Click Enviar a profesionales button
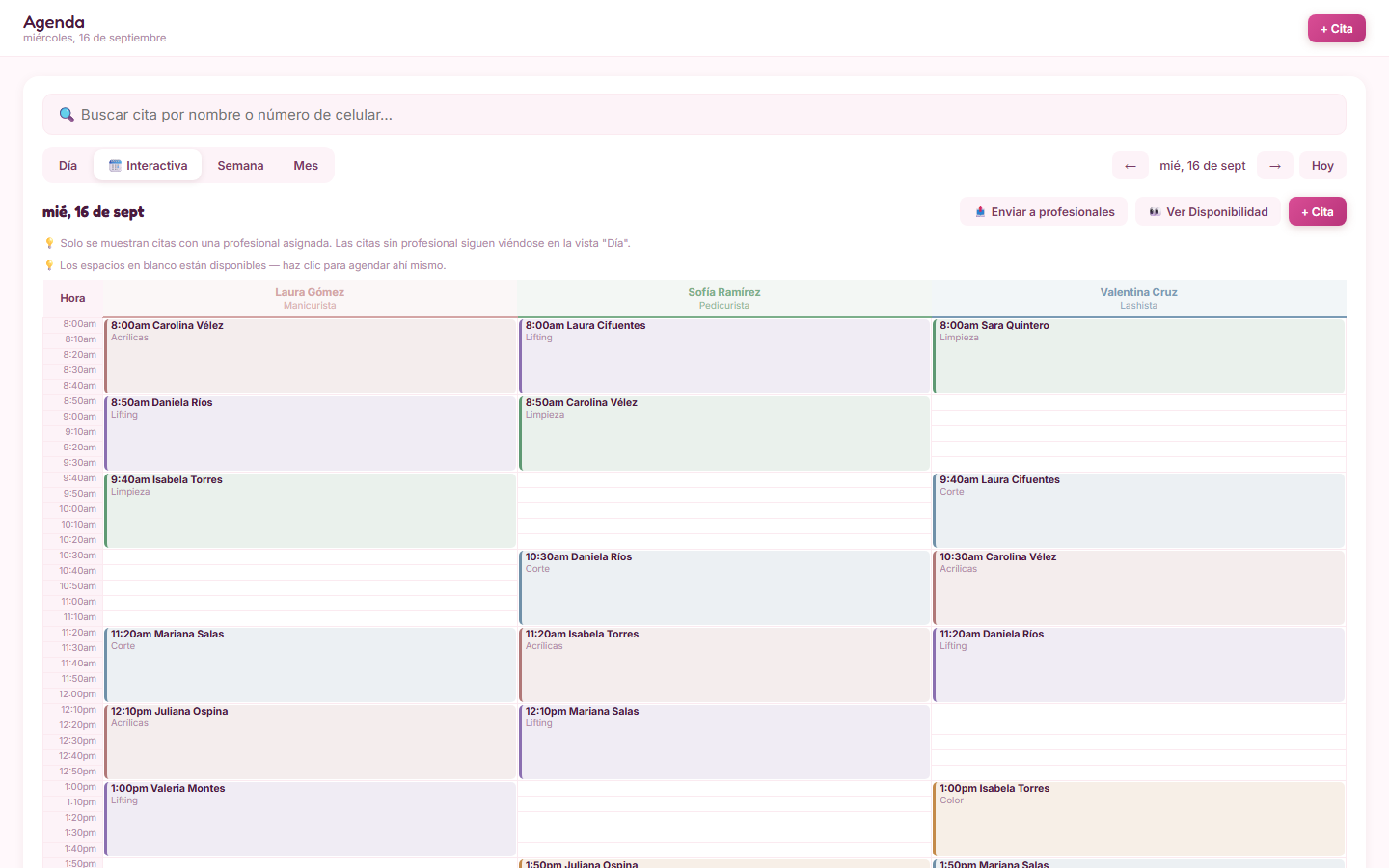 click(1044, 212)
